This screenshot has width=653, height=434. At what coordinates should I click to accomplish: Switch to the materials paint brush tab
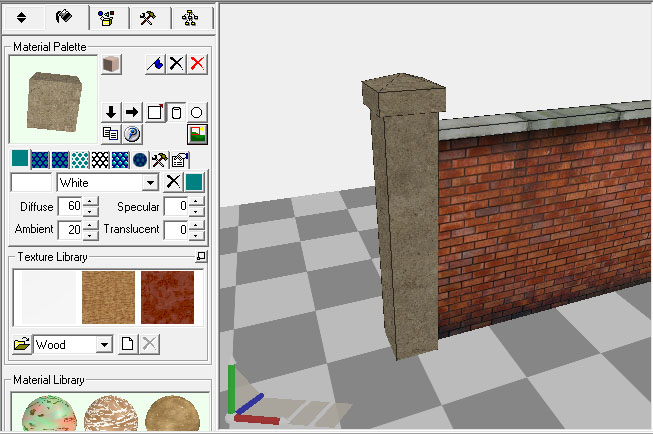(64, 17)
